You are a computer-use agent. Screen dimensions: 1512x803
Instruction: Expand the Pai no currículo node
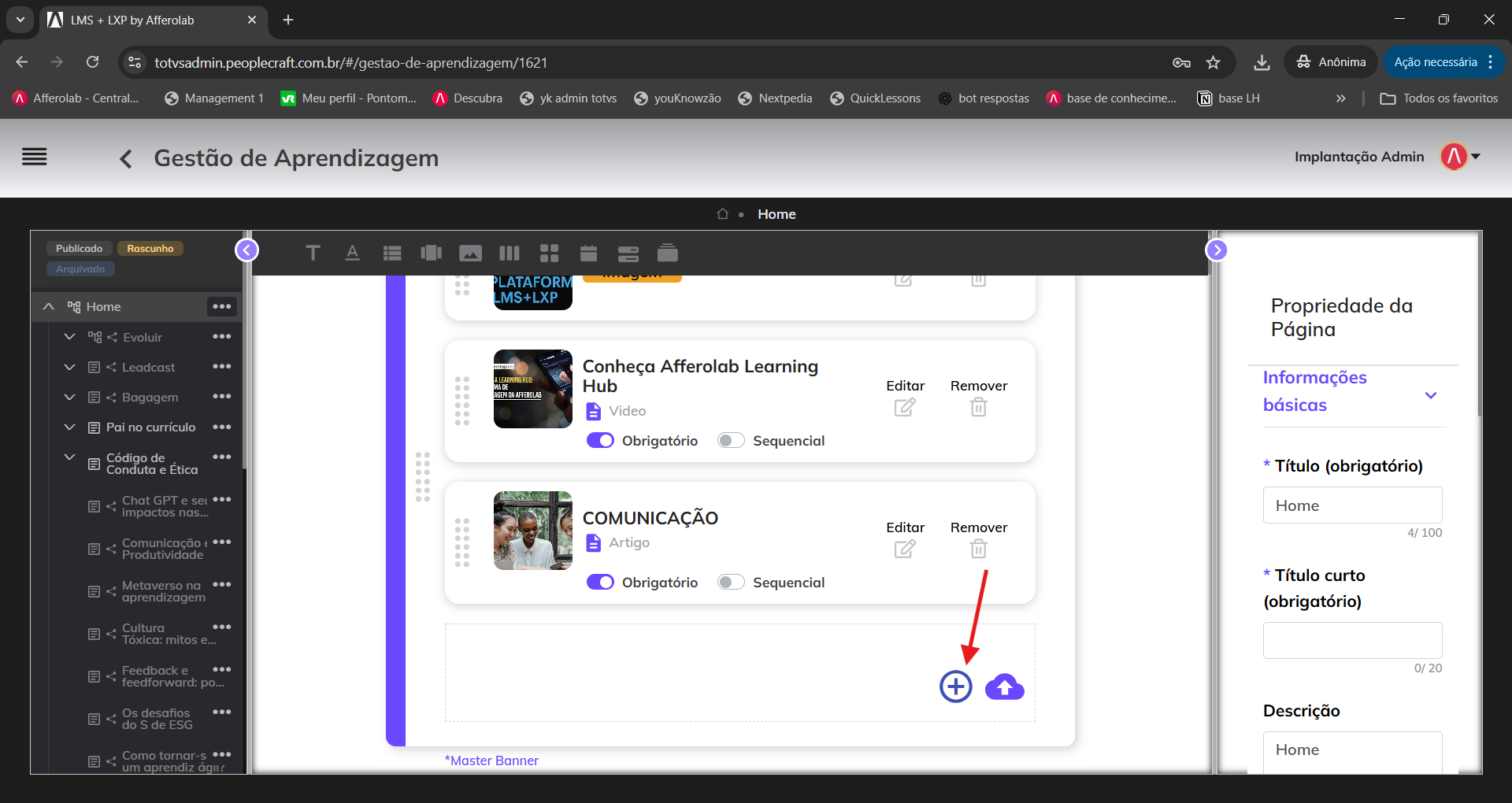coord(69,427)
